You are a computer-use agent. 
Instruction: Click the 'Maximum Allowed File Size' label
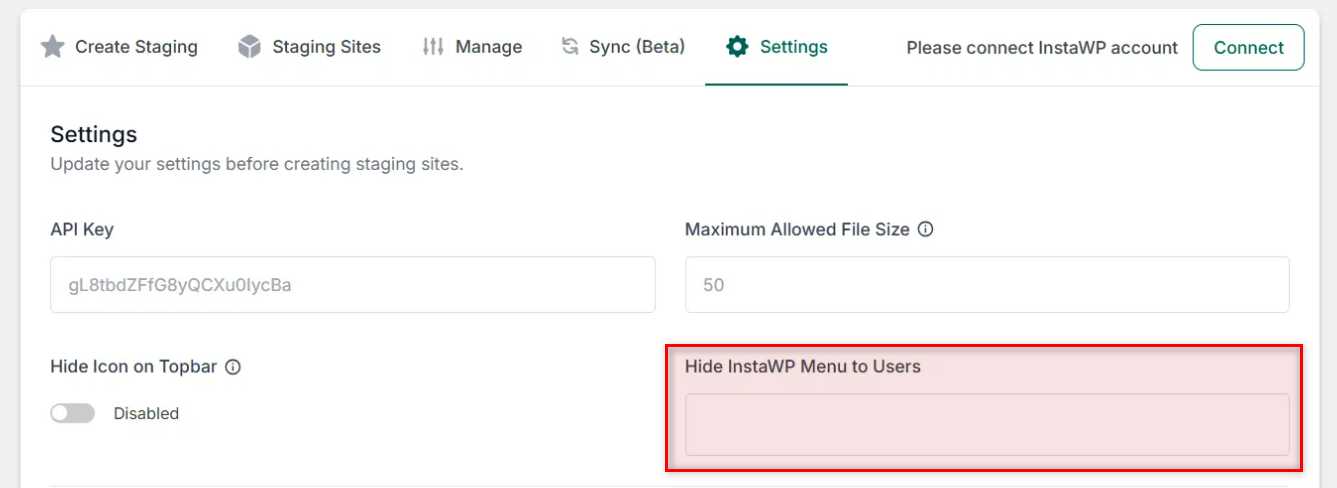click(797, 229)
